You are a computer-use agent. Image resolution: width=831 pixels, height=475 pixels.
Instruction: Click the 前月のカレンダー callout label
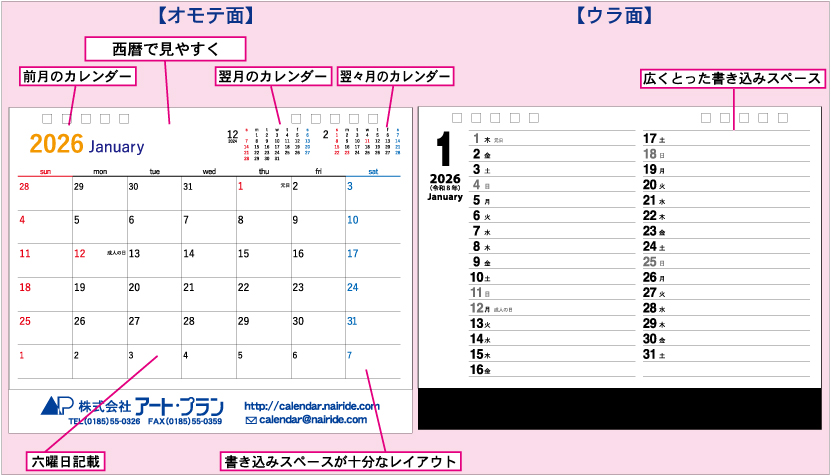tap(77, 76)
